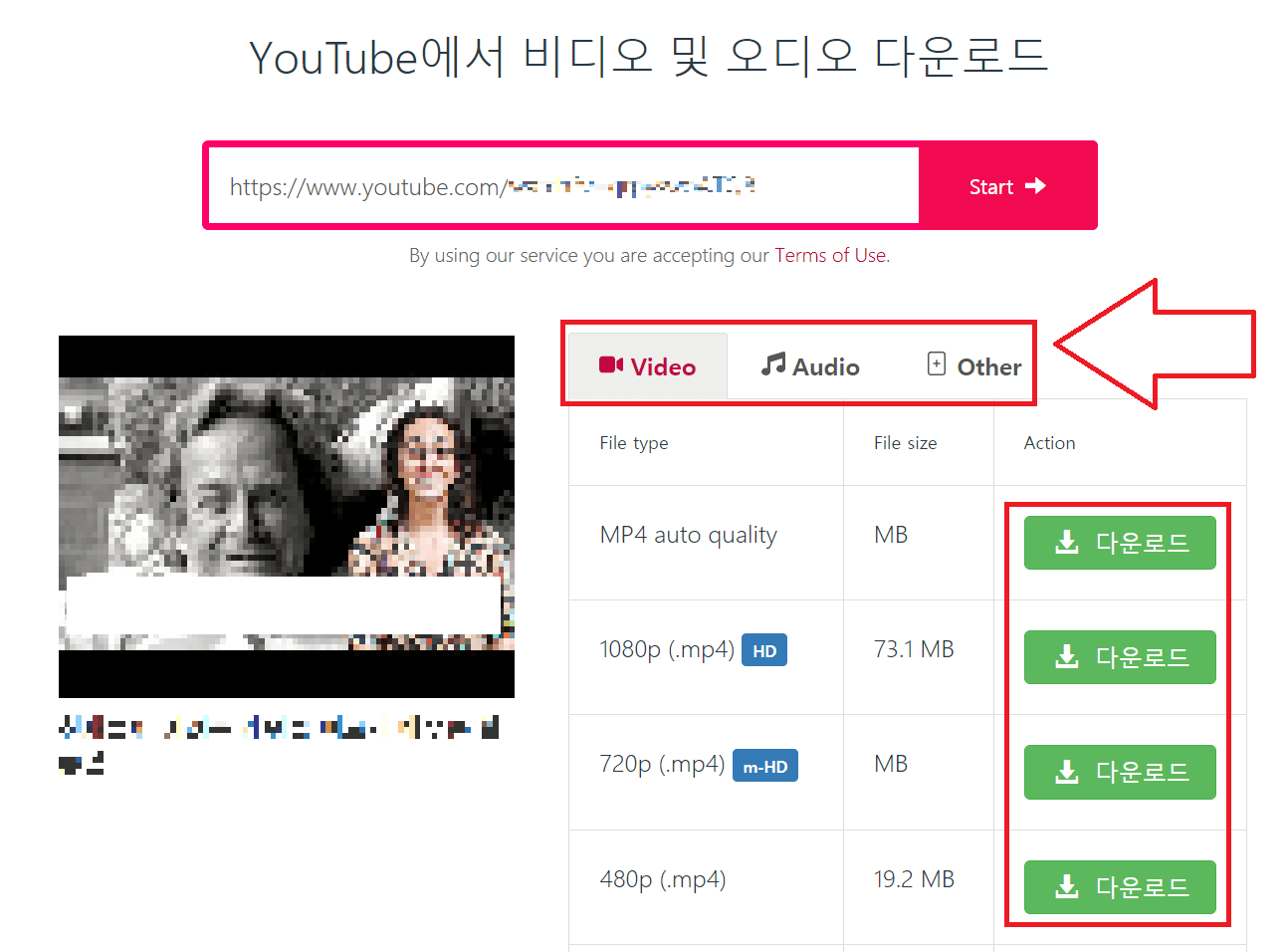Switch to the Video tab
1288x952 pixels.
click(x=645, y=366)
